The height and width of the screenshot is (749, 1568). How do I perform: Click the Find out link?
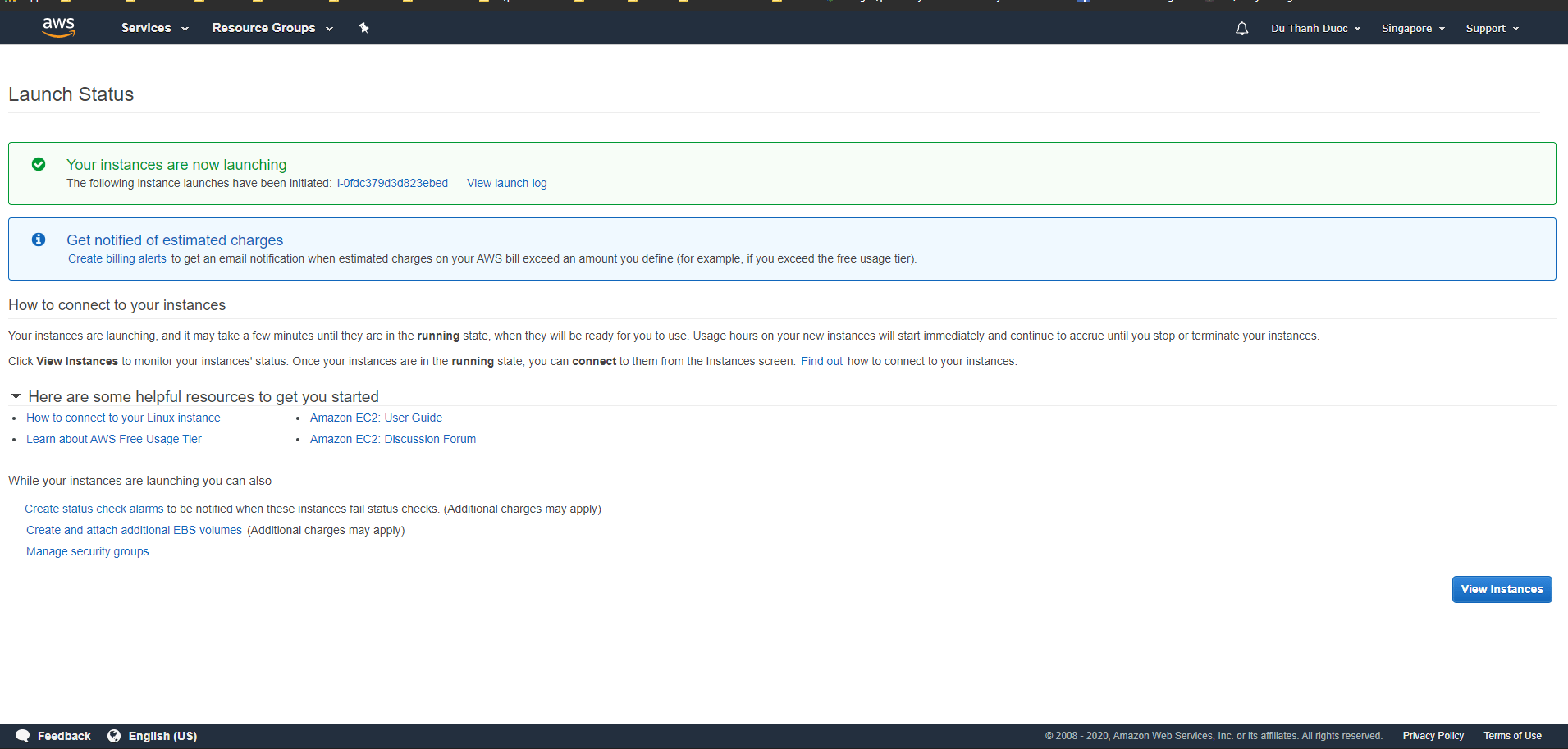coord(822,361)
